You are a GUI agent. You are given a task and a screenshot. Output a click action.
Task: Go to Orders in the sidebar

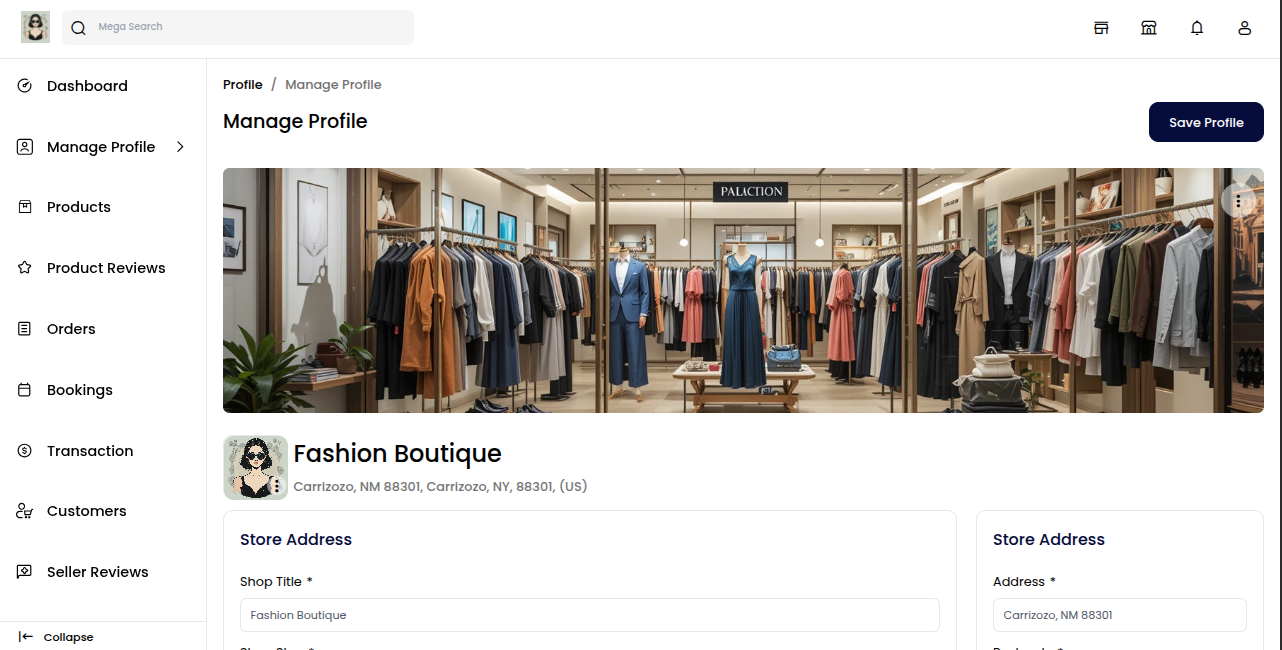pyautogui.click(x=71, y=329)
